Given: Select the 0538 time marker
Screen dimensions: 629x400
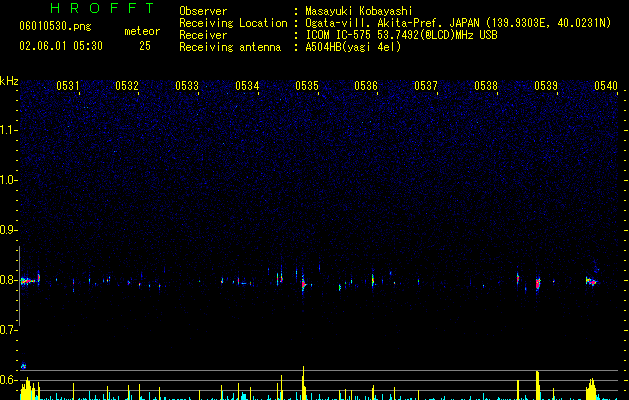Looking at the screenshot, I should point(486,86).
